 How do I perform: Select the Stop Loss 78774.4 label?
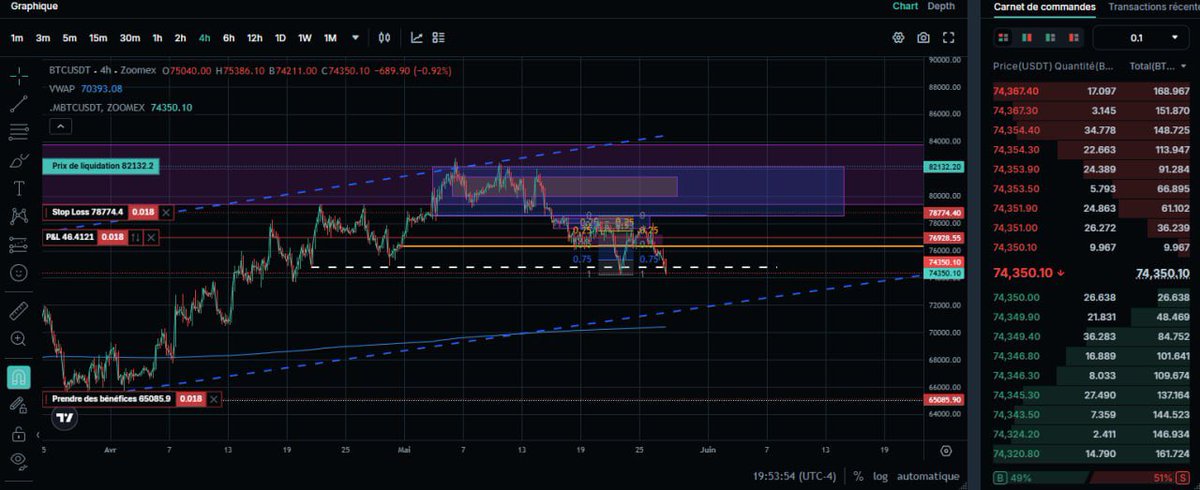(x=86, y=212)
